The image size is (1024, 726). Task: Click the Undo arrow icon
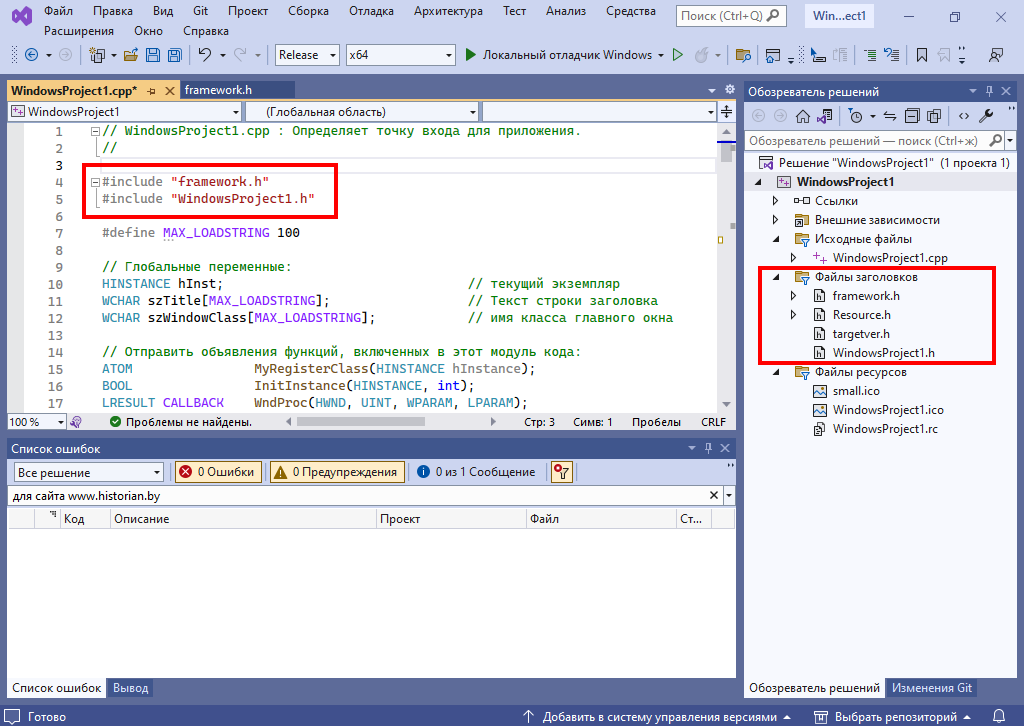(205, 55)
